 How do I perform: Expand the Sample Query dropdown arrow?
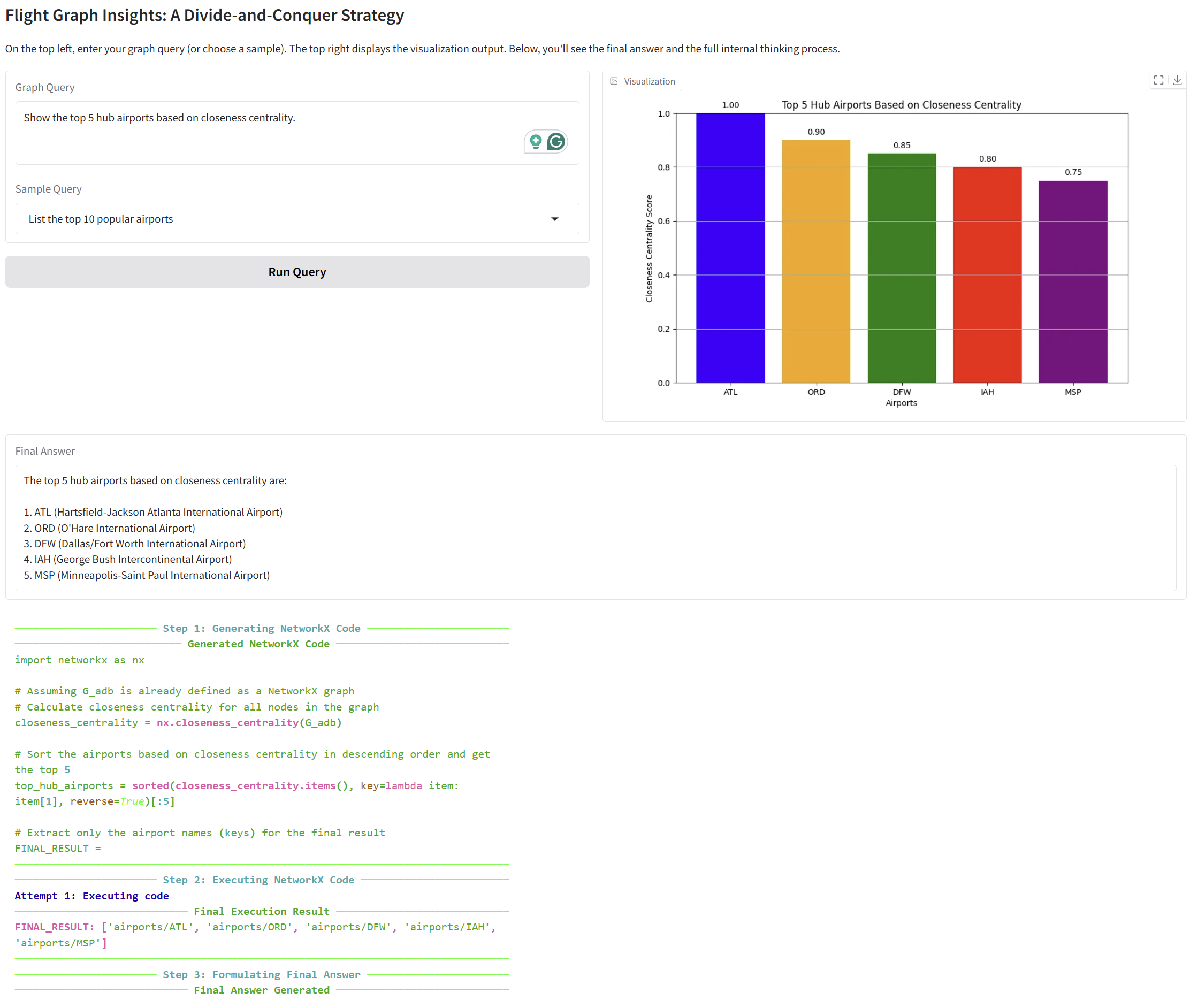pos(554,219)
